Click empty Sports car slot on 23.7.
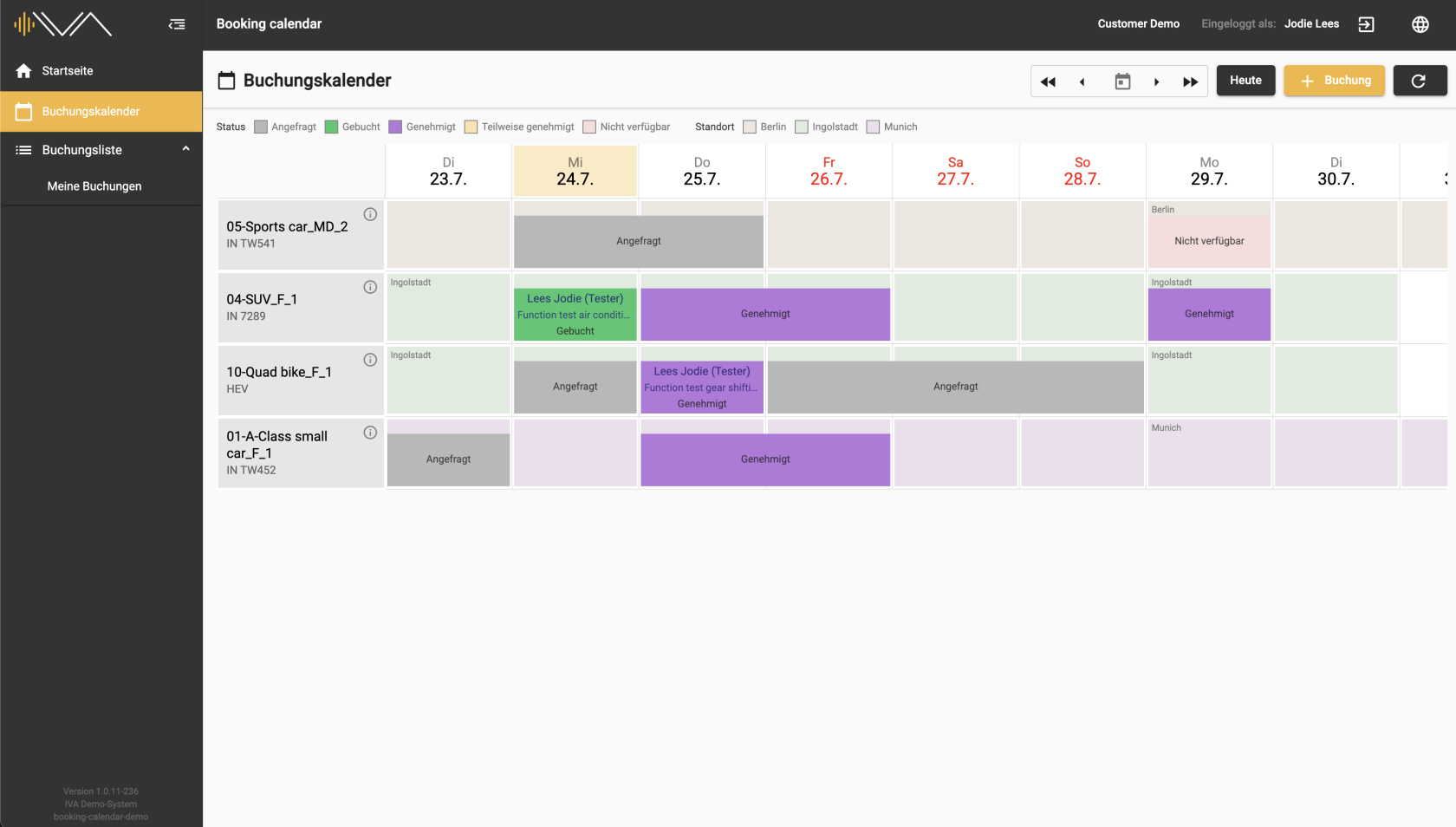The image size is (1456, 827). (448, 235)
